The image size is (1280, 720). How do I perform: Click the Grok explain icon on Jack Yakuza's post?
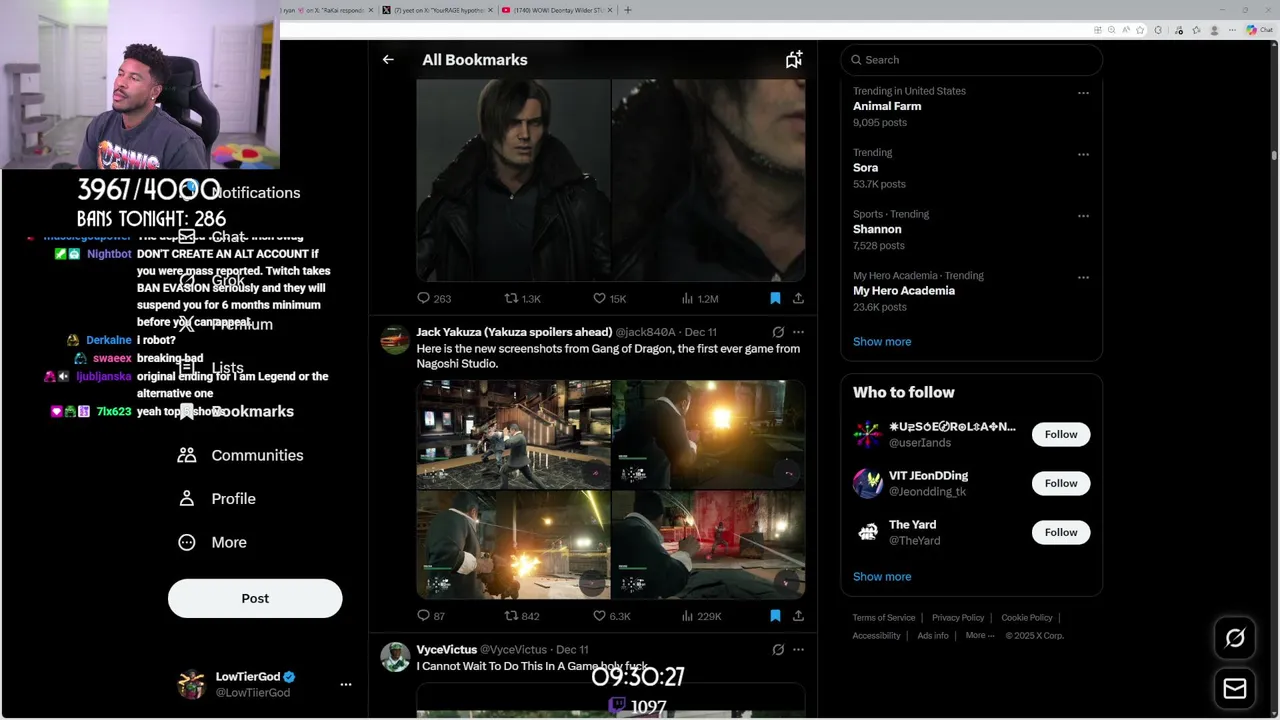(778, 332)
